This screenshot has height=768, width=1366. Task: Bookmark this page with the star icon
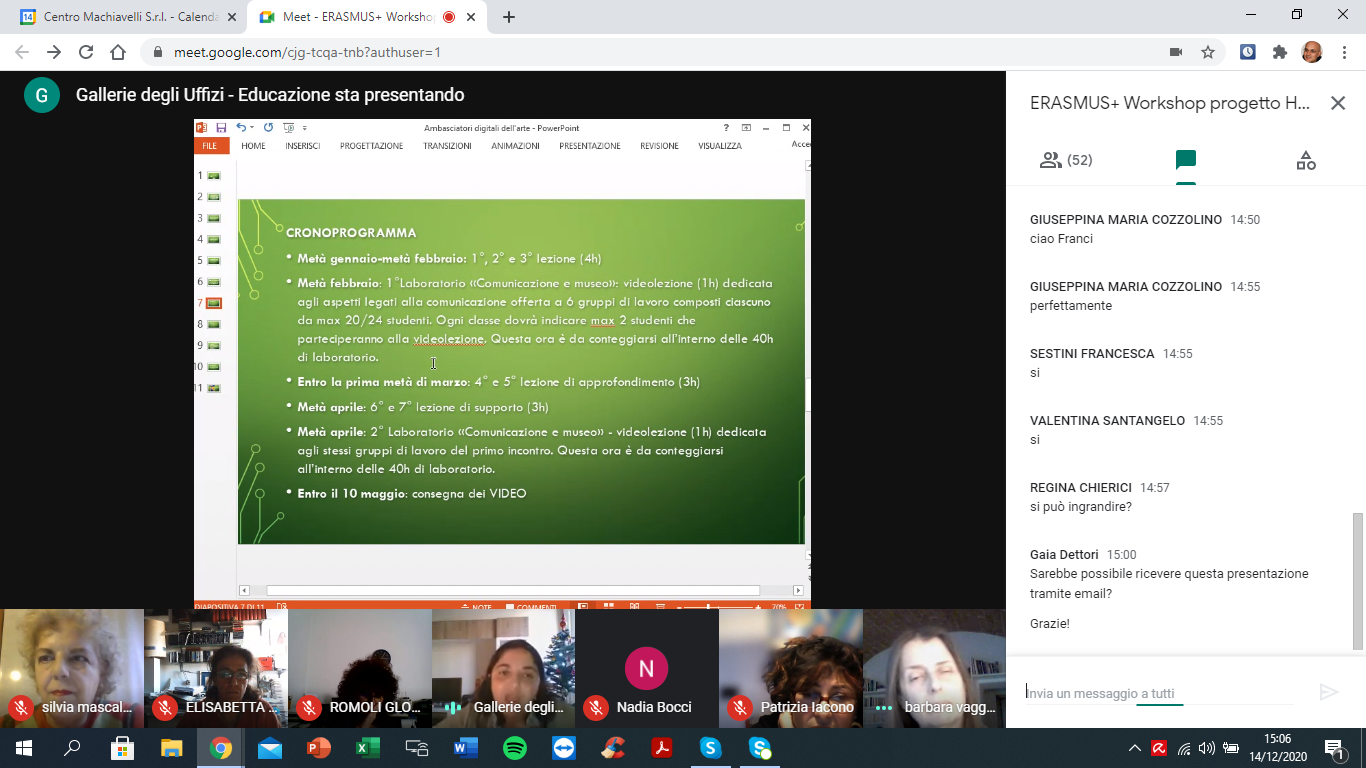(x=1208, y=52)
